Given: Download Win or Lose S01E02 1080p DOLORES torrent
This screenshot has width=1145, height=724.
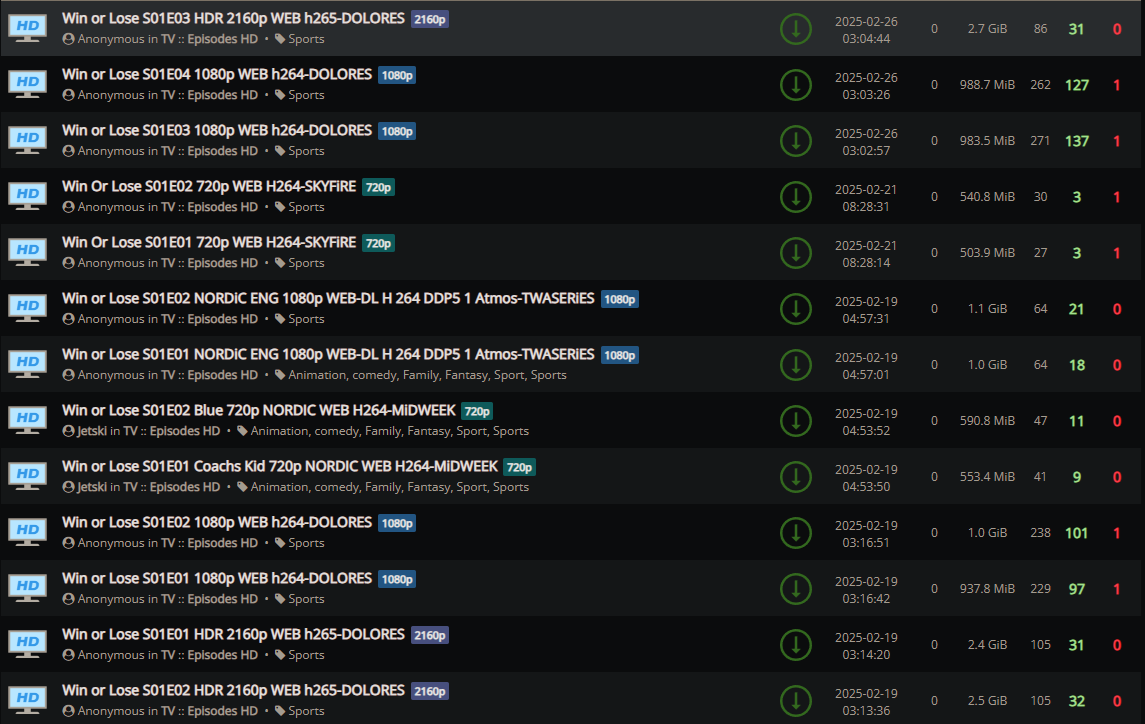Looking at the screenshot, I should 796,533.
